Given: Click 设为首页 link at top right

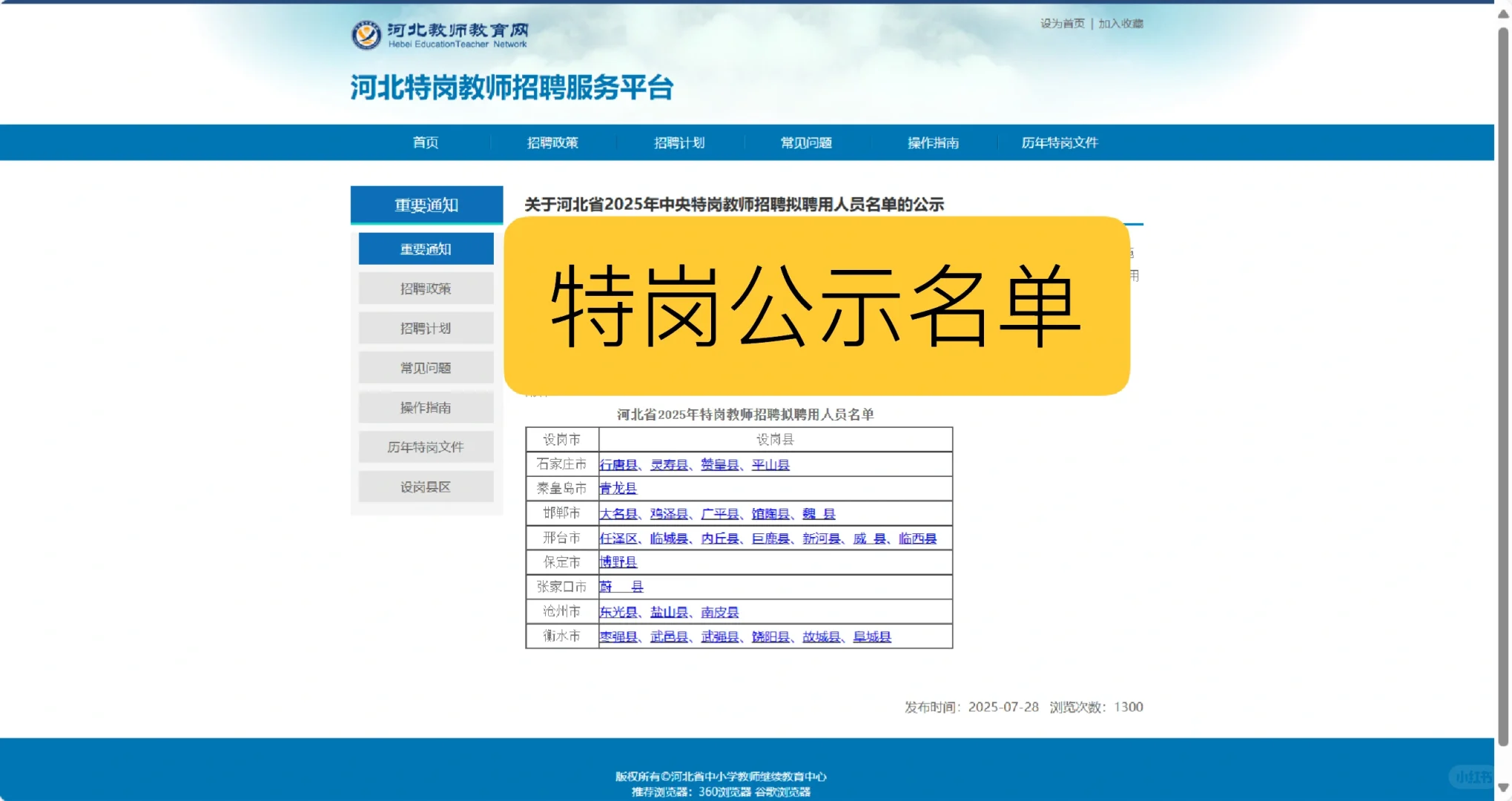Looking at the screenshot, I should tap(1062, 24).
